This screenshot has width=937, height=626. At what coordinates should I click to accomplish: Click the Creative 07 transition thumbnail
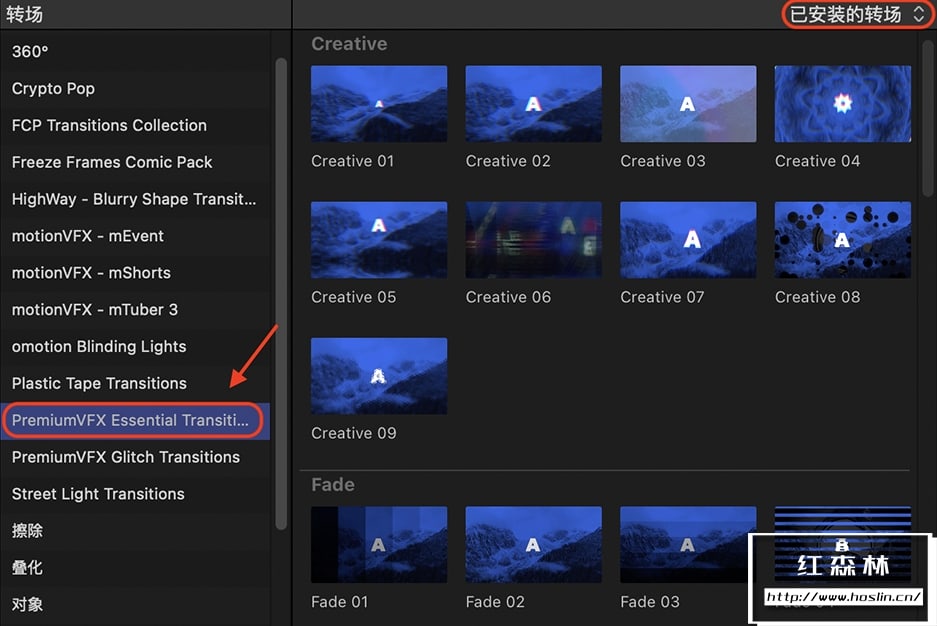[688, 240]
